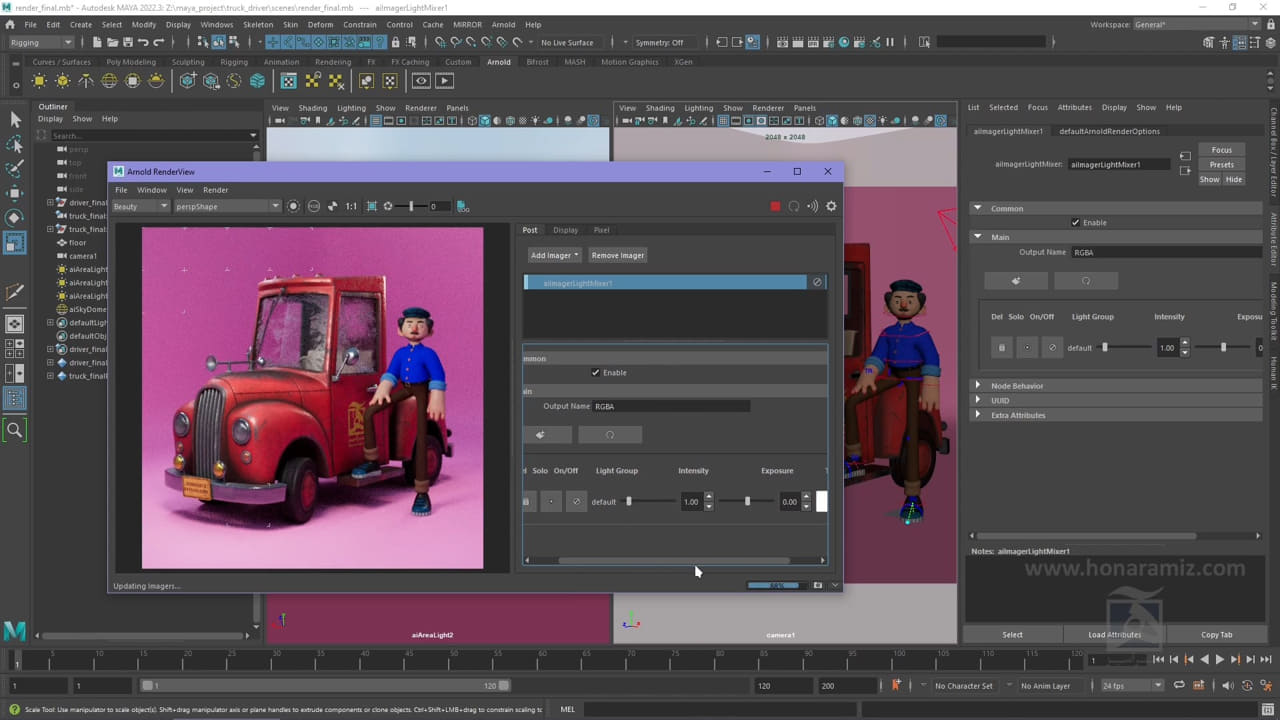Viewport: 1280px width, 720px height.
Task: Click the magnifier search icon in the left toolbox
Action: coord(15,430)
